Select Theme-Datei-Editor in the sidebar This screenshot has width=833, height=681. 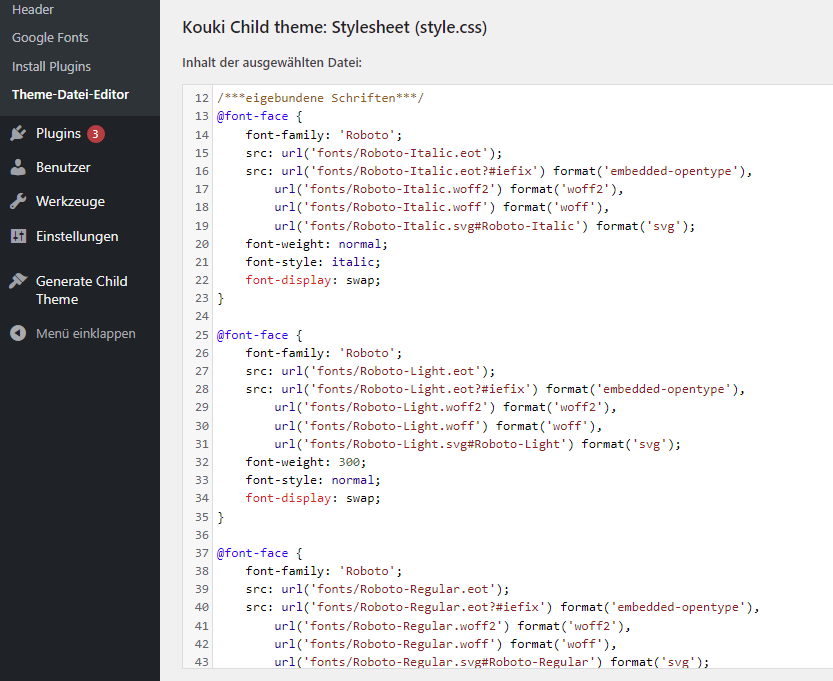(70, 95)
